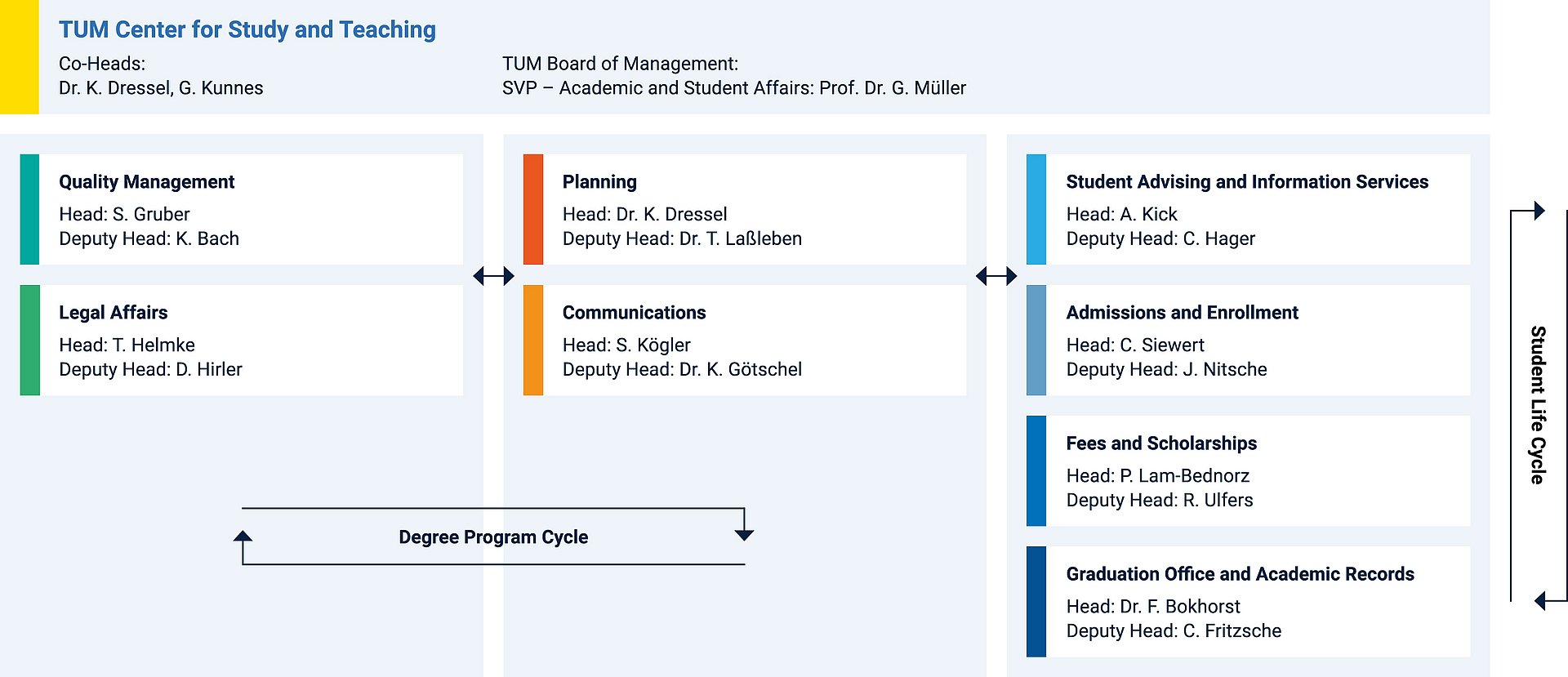Image resolution: width=1568 pixels, height=677 pixels.
Task: Select the Quality Management heading
Action: pos(146,181)
